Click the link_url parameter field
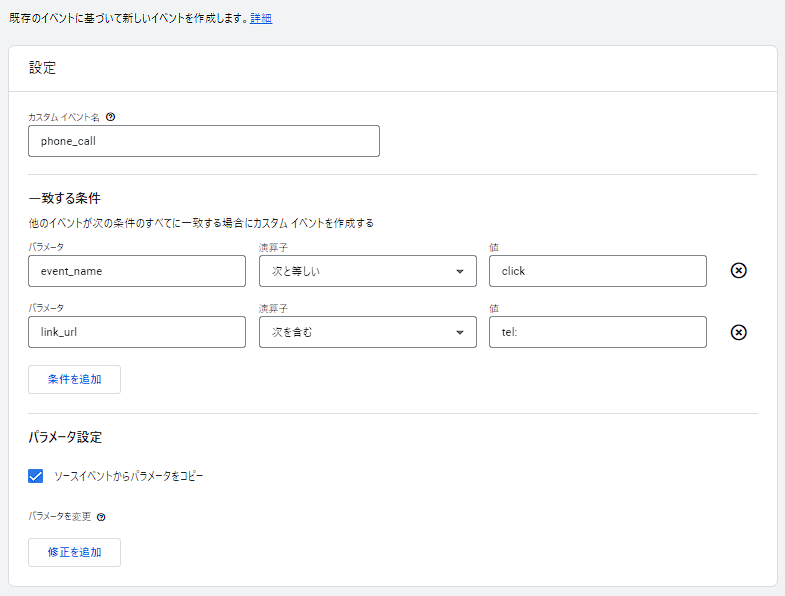Viewport: 785px width, 596px height. click(137, 332)
